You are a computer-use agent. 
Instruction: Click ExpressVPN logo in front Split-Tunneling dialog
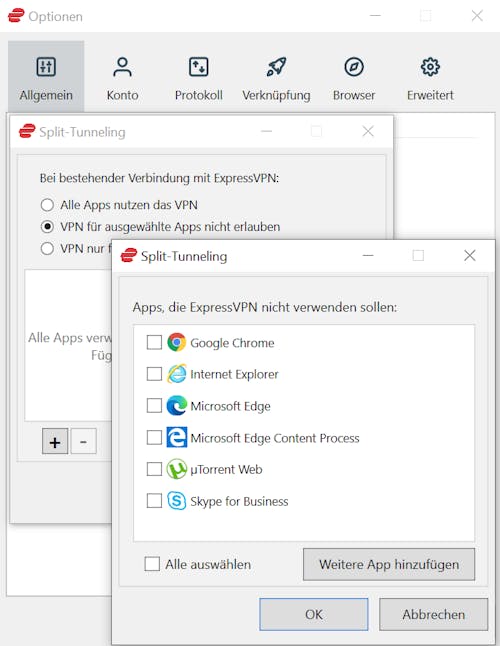129,255
